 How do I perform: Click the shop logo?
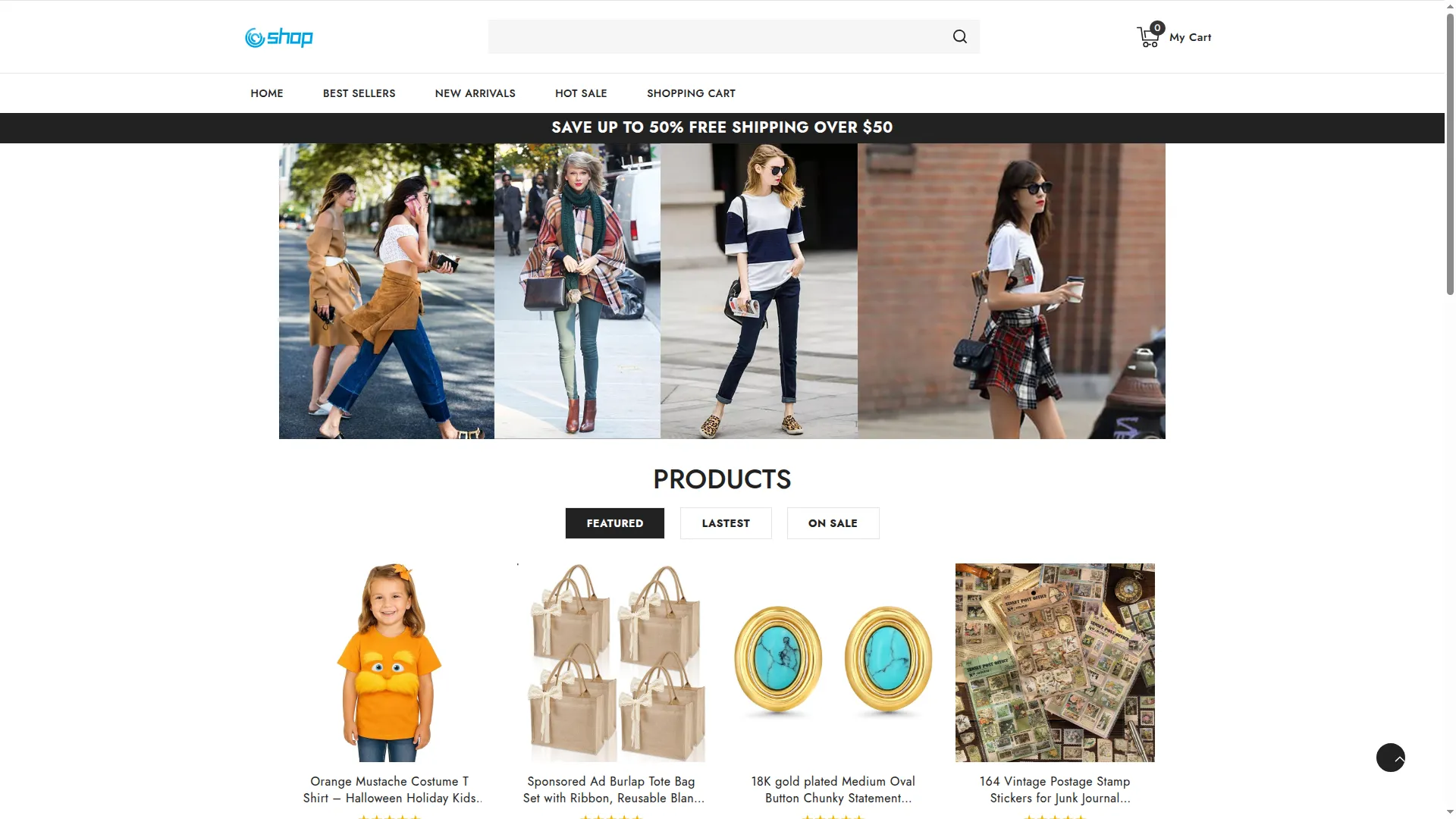pyautogui.click(x=279, y=37)
